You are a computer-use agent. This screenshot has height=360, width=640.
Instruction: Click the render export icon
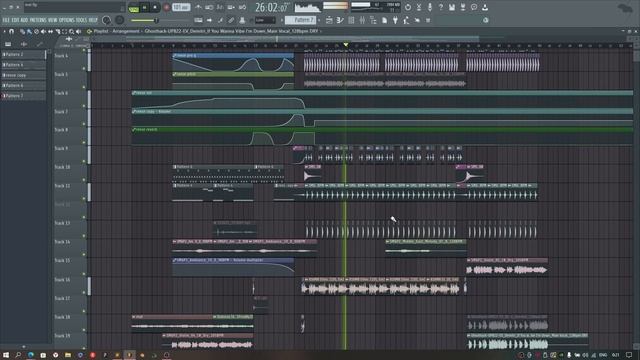click(x=463, y=7)
